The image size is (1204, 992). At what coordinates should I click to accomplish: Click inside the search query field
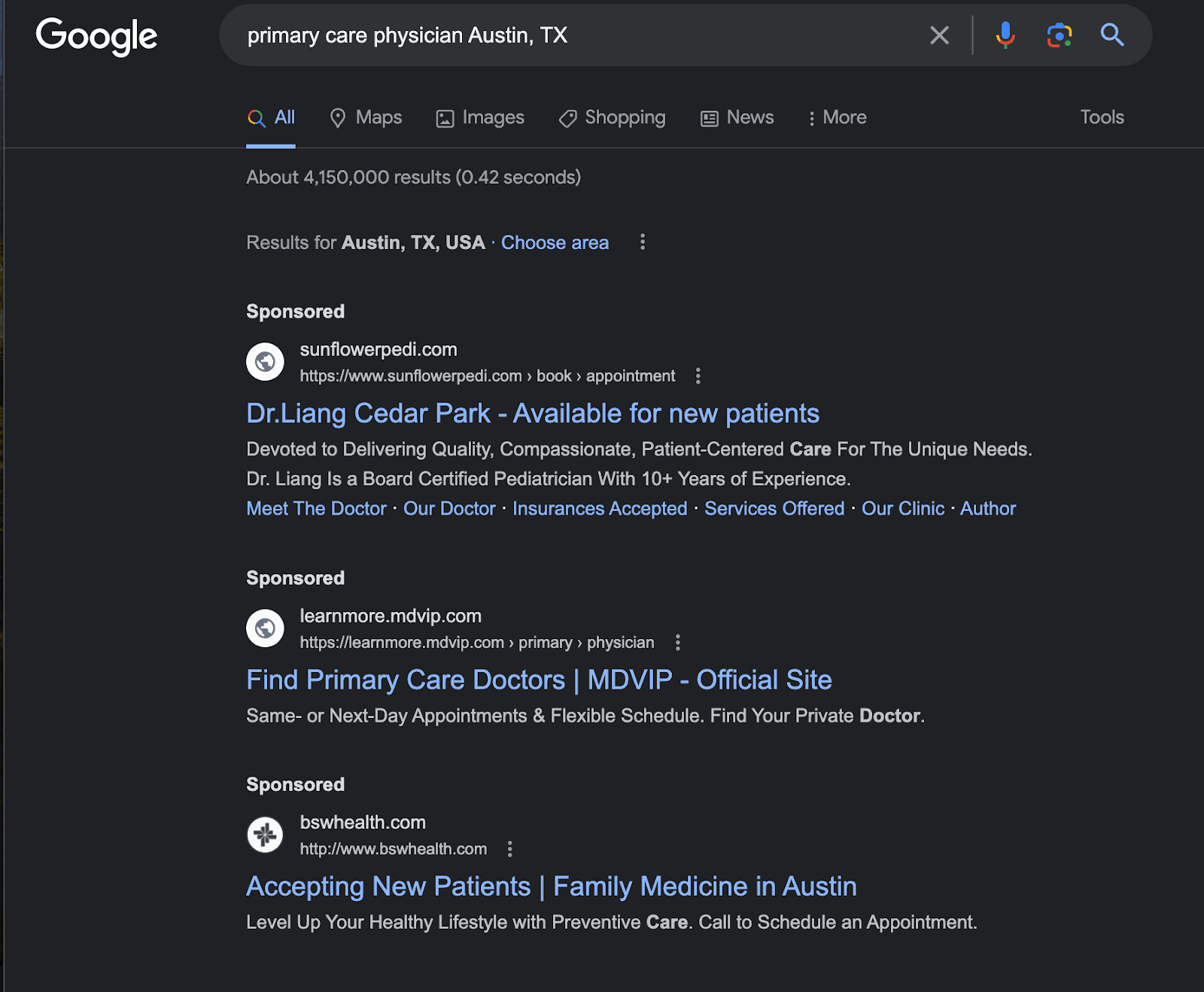tap(527, 35)
